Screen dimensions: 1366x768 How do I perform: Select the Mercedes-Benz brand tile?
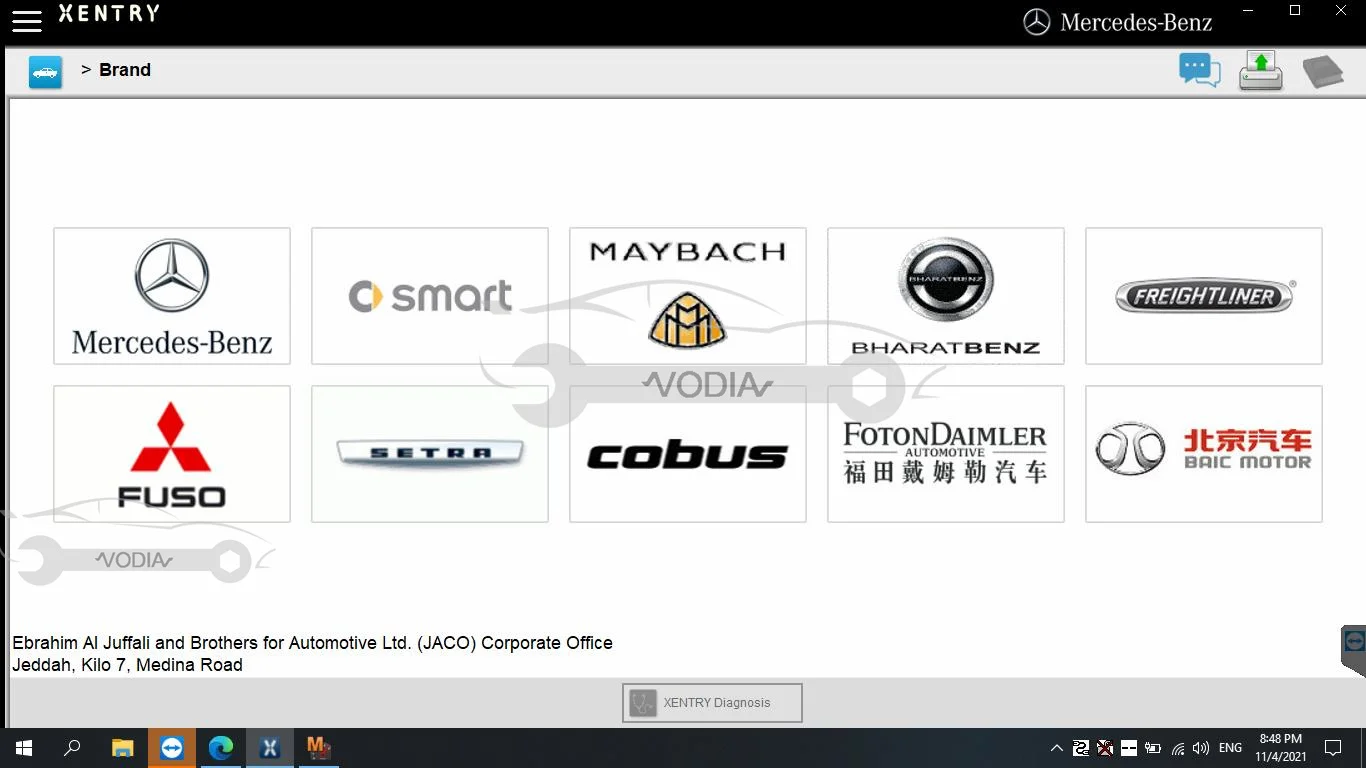[x=172, y=296]
